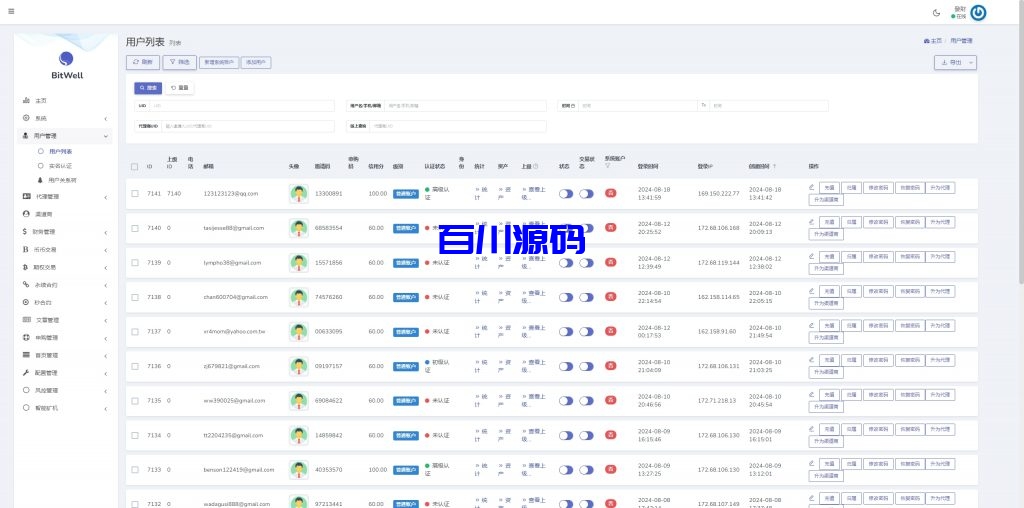The width and height of the screenshot is (1024, 508).
Task: Click into the UID search input field
Action: 242,106
